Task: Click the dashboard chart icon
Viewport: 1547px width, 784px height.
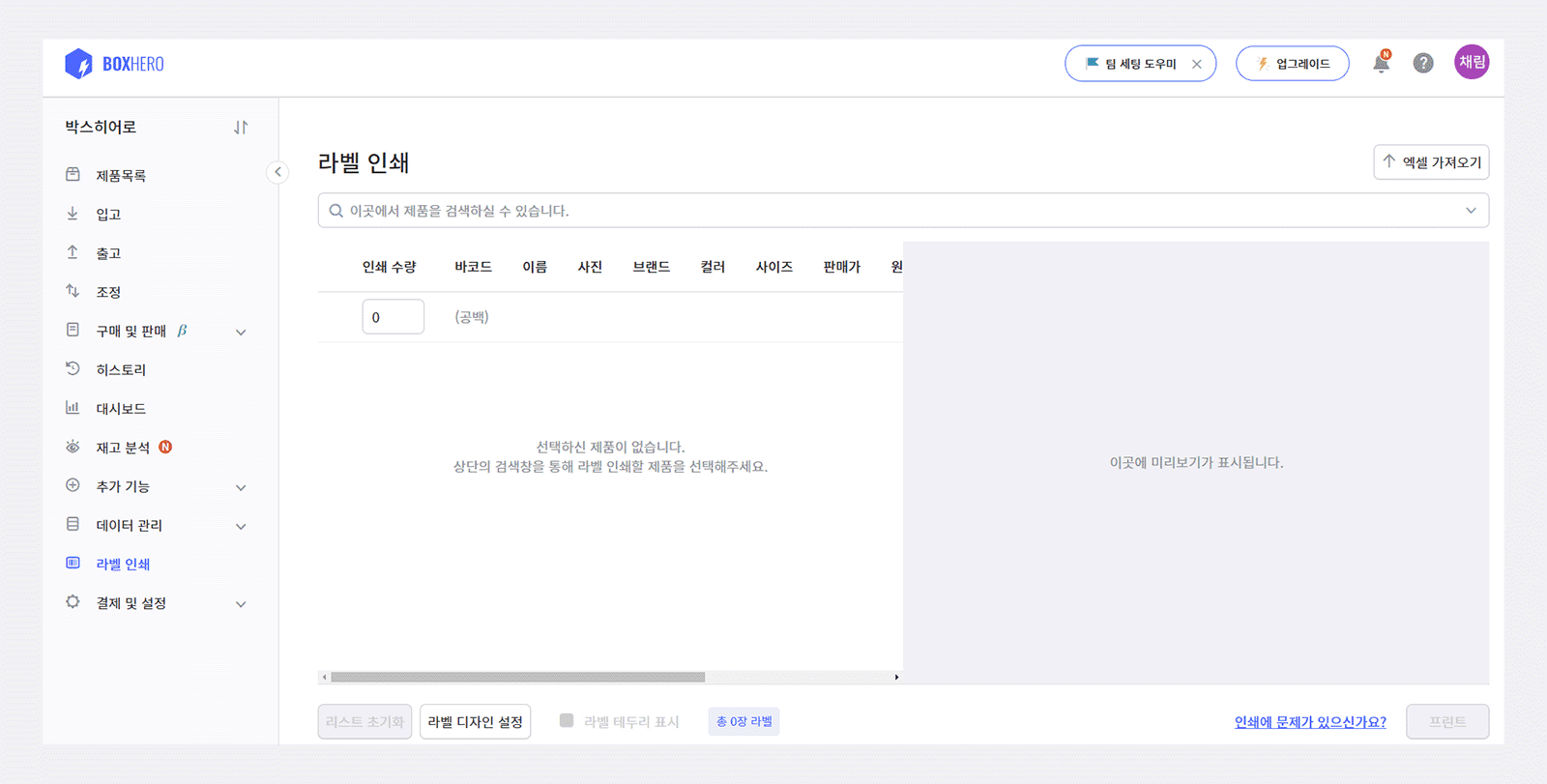Action: (73, 408)
